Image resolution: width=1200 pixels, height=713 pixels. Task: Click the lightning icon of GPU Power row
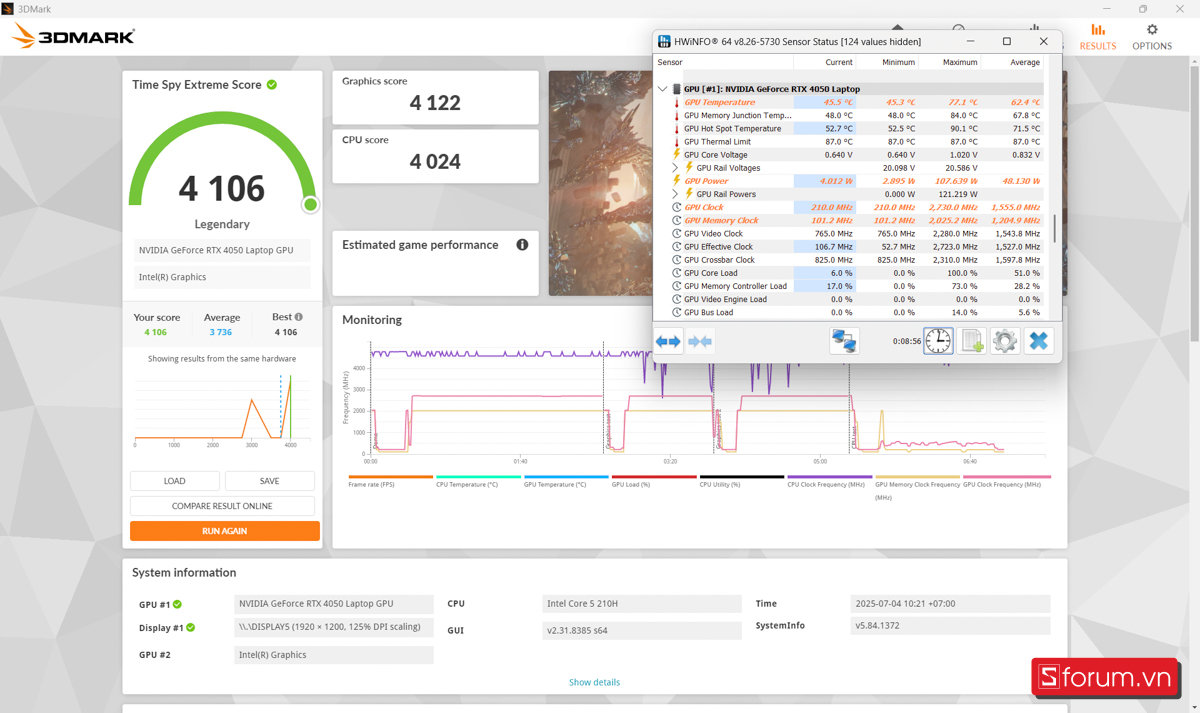tap(677, 181)
